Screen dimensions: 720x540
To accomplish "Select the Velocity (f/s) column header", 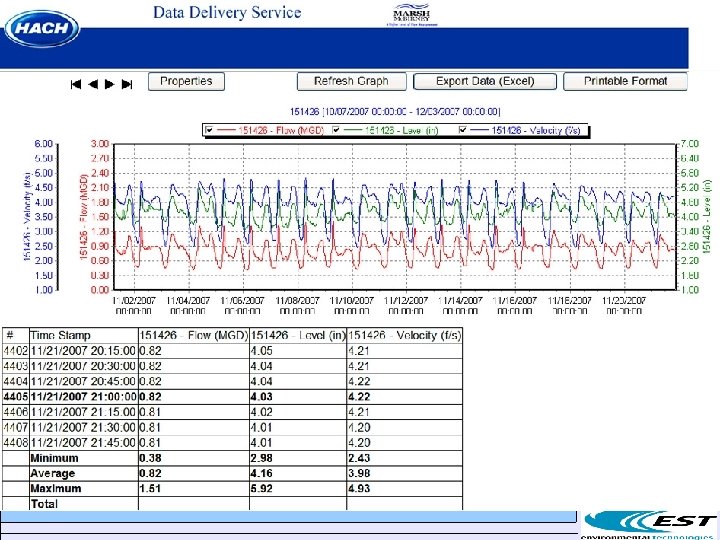I will (405, 335).
